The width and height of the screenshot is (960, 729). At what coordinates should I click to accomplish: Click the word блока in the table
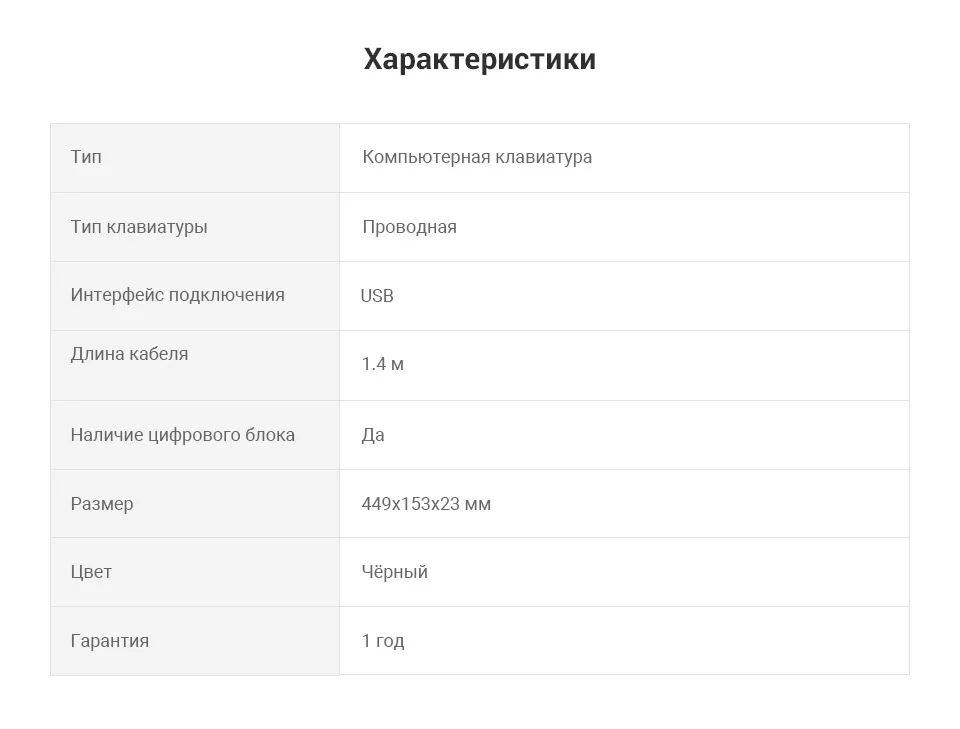[x=270, y=435]
